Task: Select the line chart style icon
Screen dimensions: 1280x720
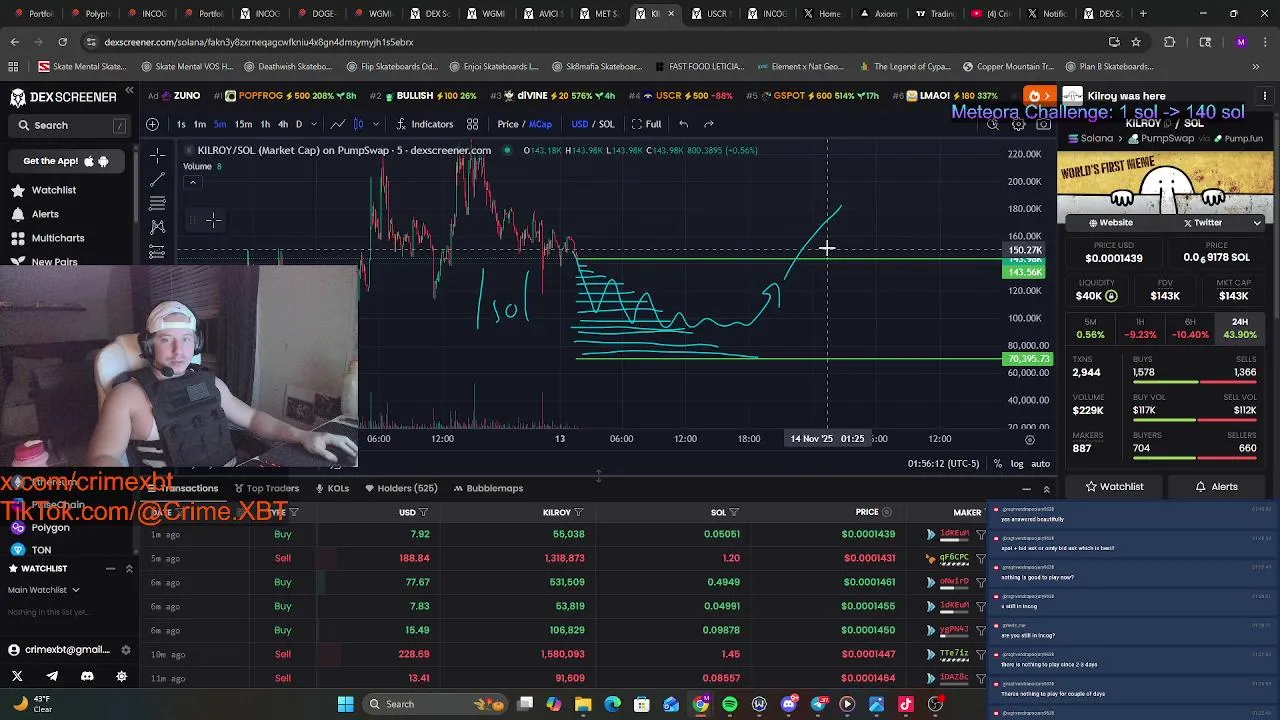Action: coord(337,124)
